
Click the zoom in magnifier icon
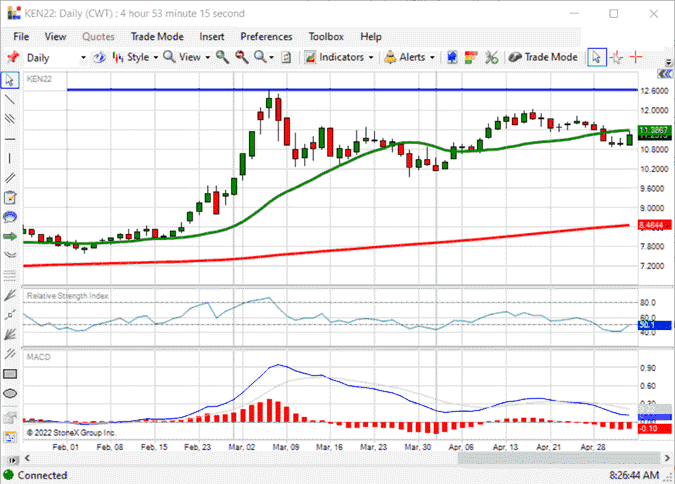pyautogui.click(x=222, y=57)
